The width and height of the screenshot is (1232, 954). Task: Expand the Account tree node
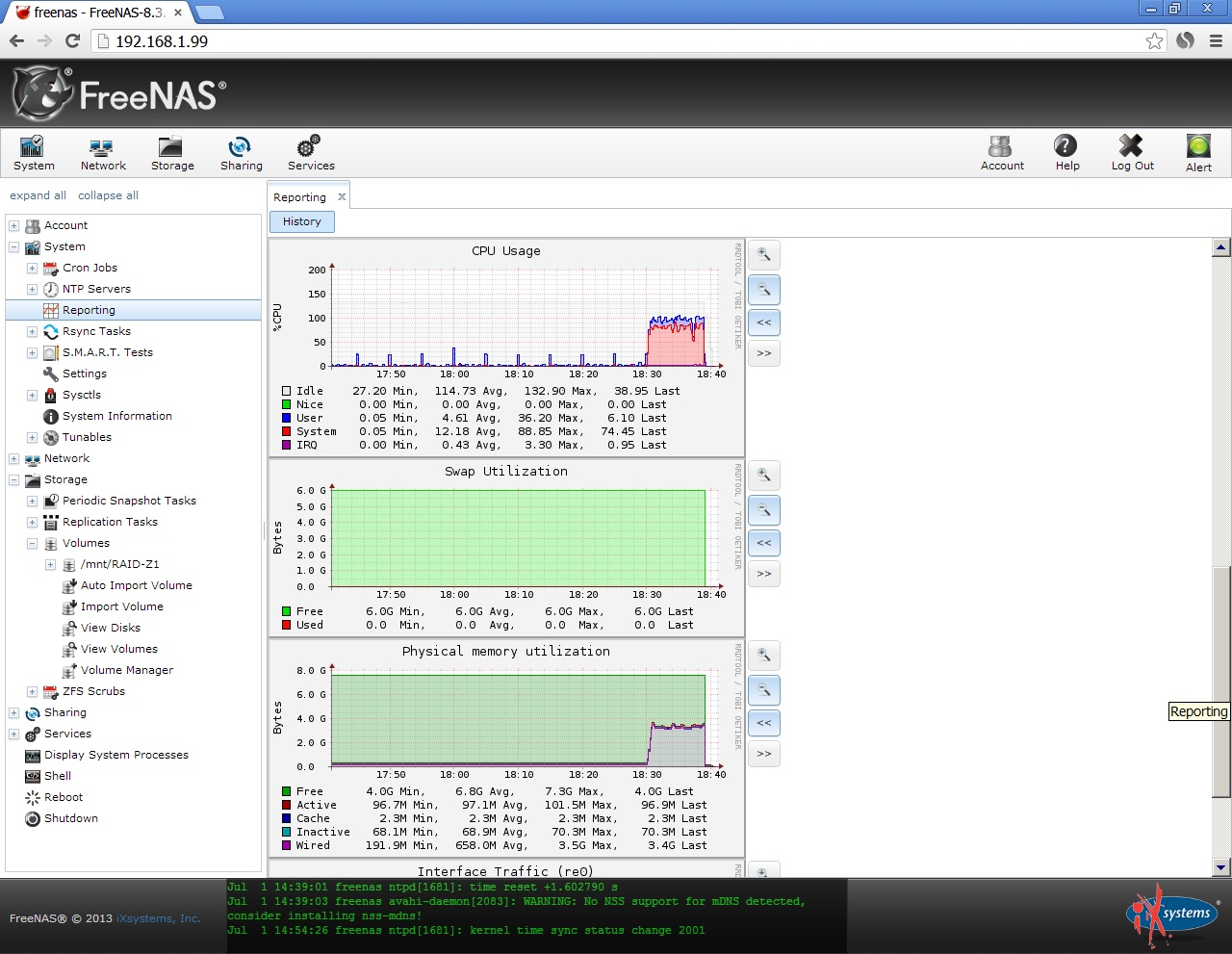pyautogui.click(x=13, y=225)
